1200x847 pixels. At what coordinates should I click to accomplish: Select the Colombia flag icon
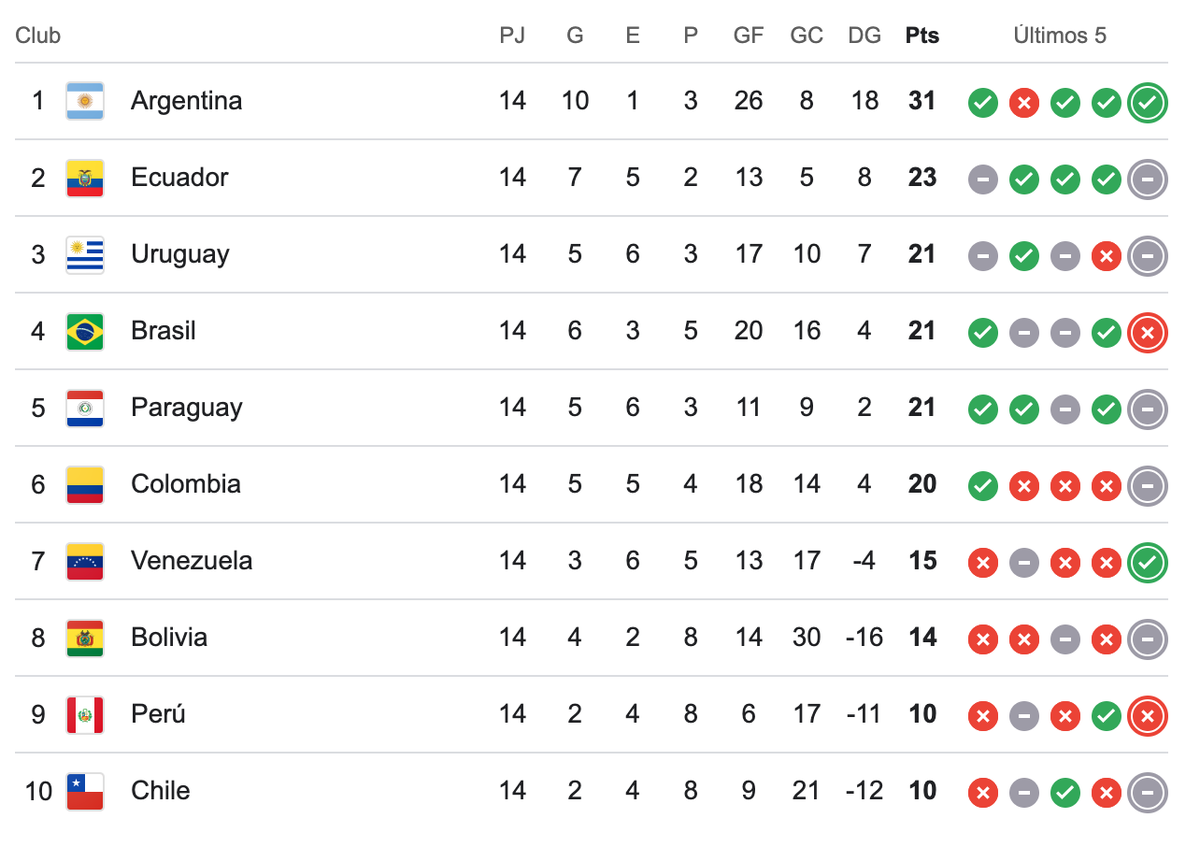pos(85,485)
